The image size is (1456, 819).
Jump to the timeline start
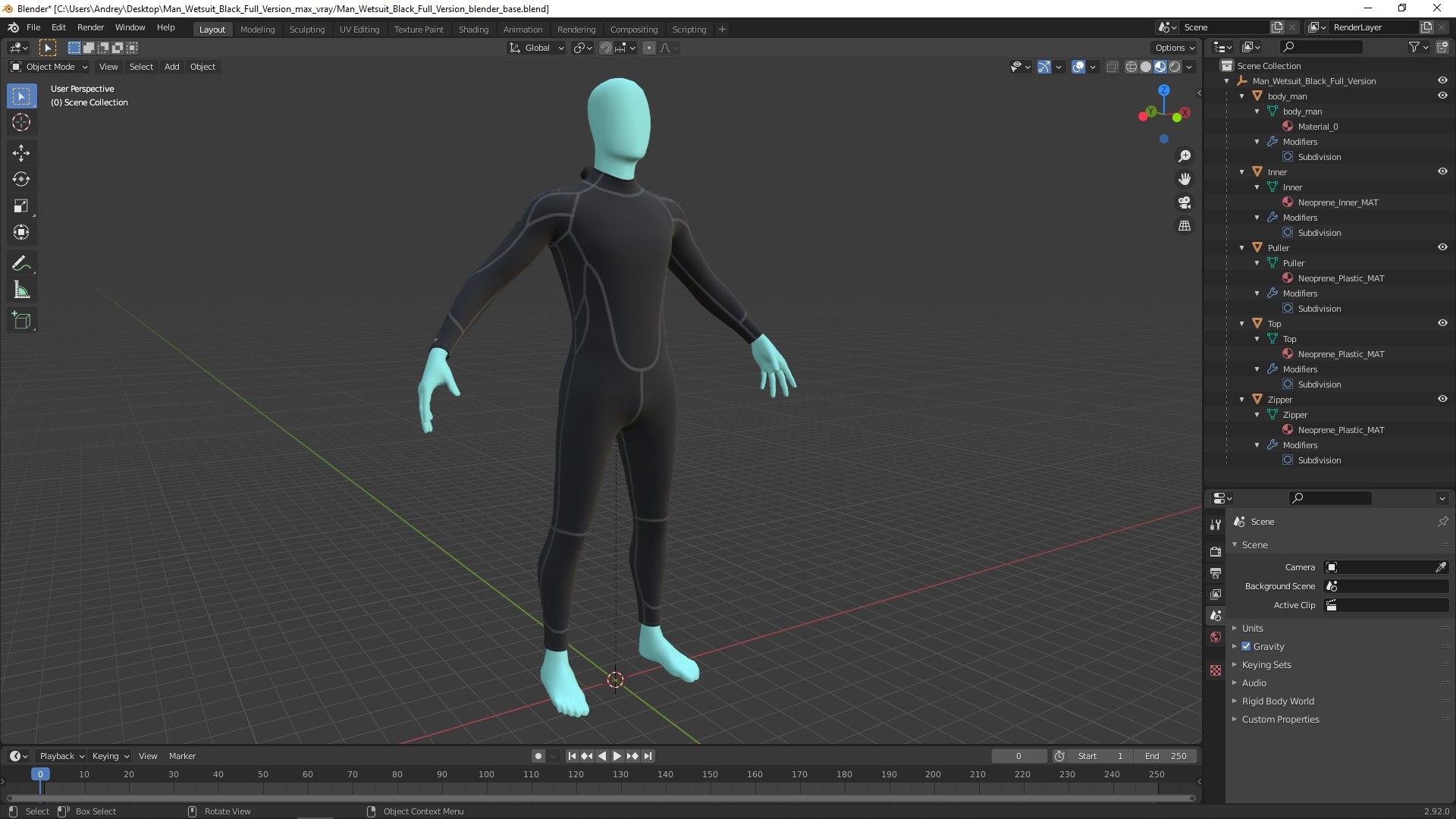[x=572, y=756]
